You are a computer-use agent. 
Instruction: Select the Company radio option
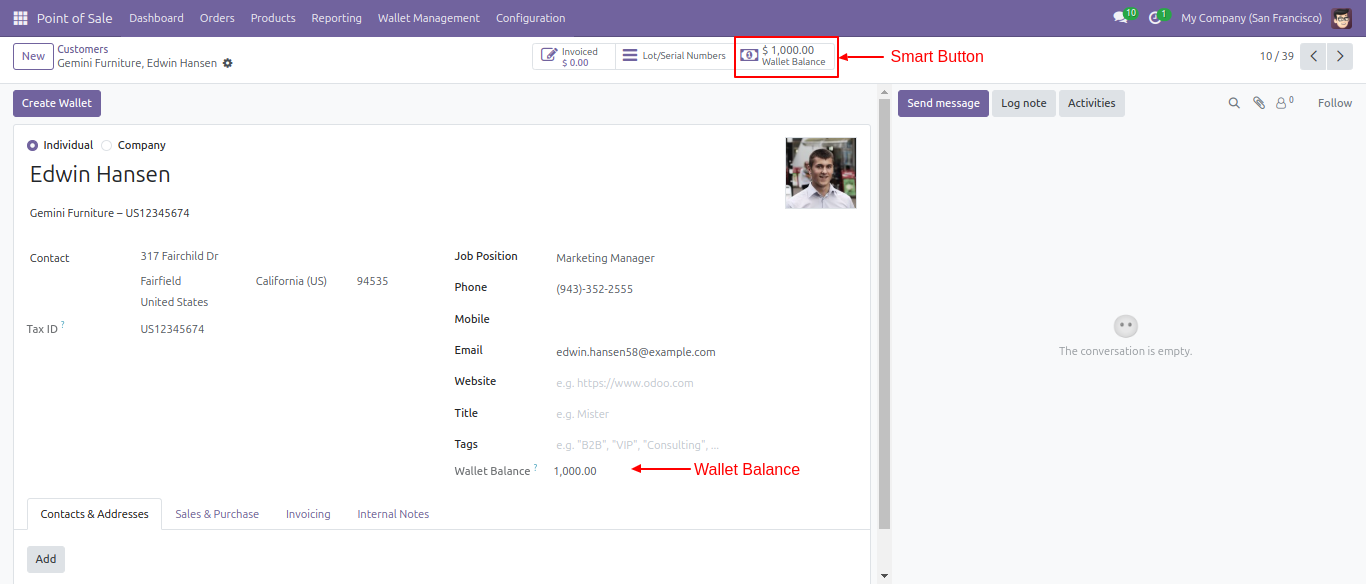click(107, 145)
